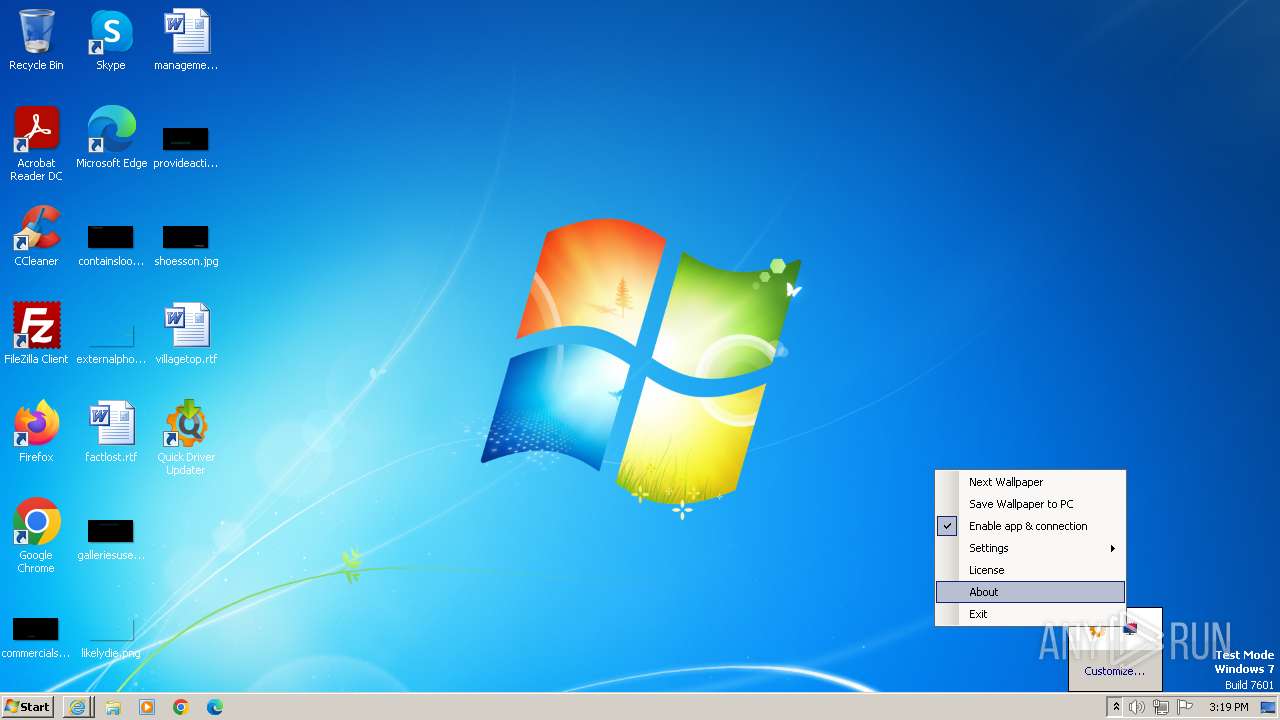This screenshot has width=1280, height=720.
Task: Click the Show Desktop button
Action: click(x=1268, y=707)
